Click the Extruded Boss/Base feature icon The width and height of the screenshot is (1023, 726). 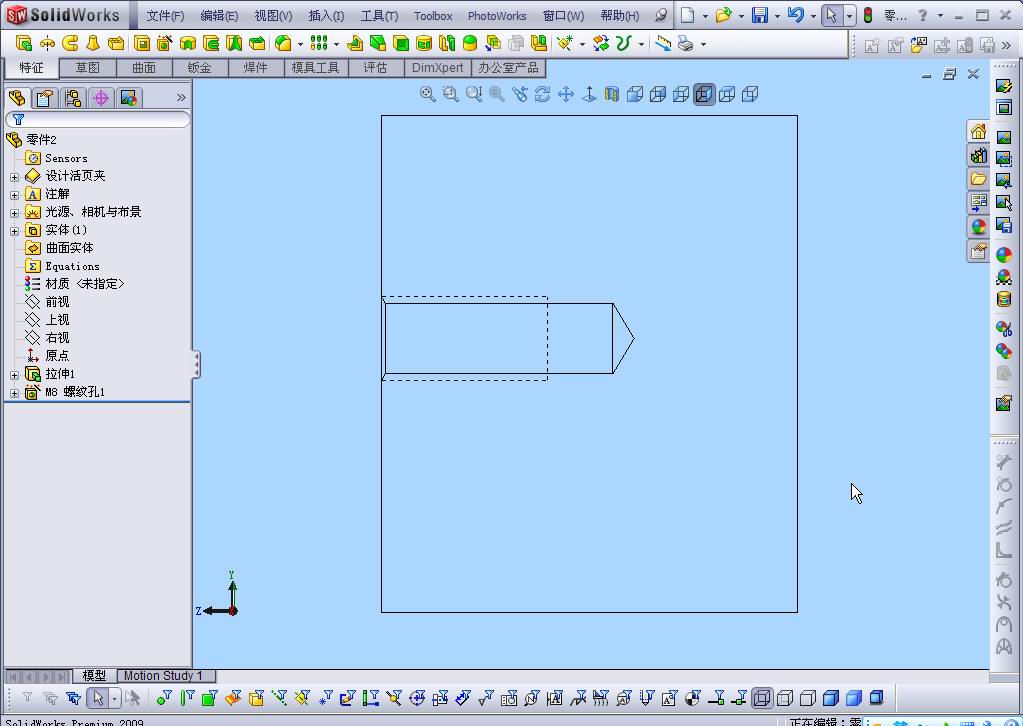(23, 44)
